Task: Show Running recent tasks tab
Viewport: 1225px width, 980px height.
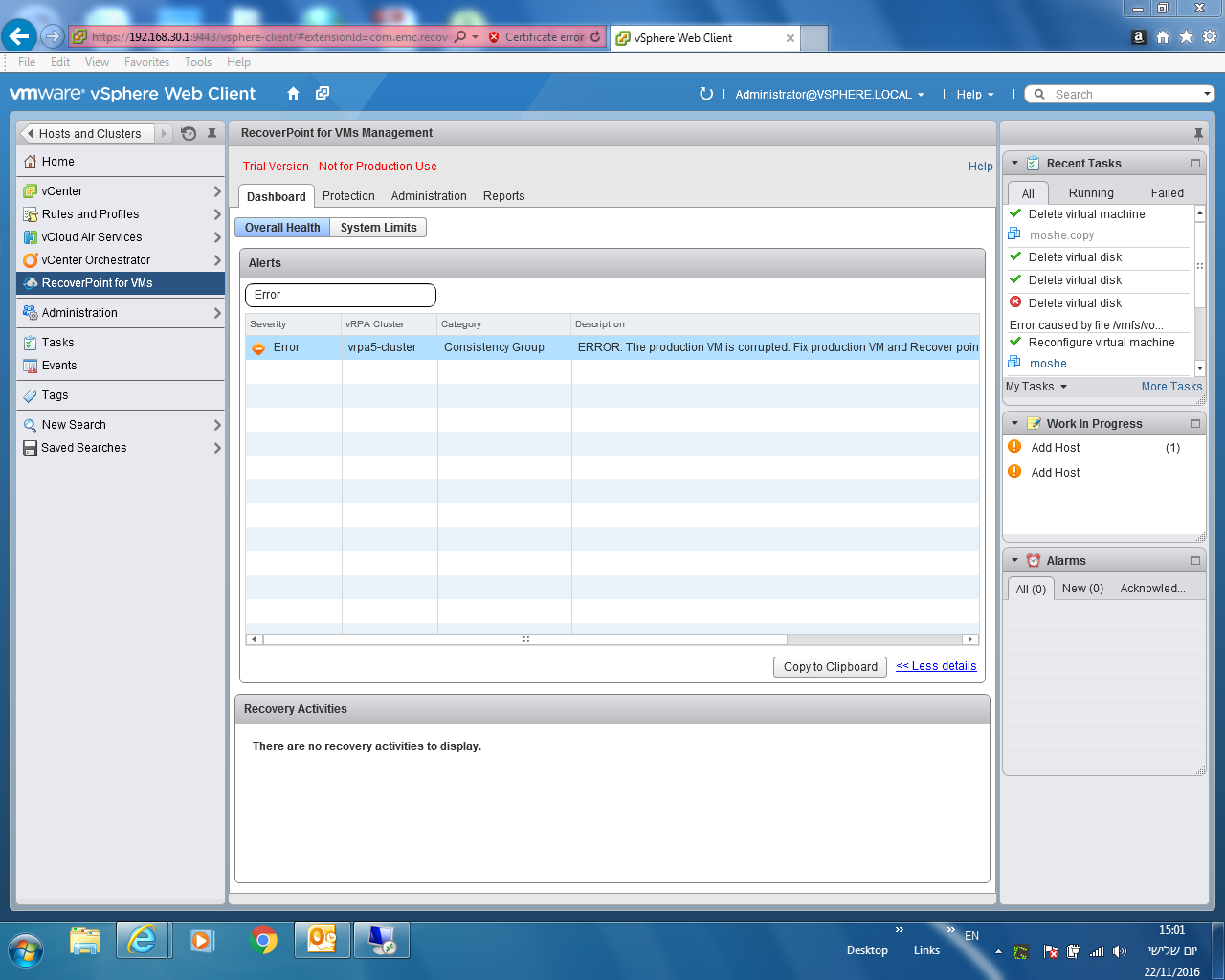Action: pos(1091,193)
